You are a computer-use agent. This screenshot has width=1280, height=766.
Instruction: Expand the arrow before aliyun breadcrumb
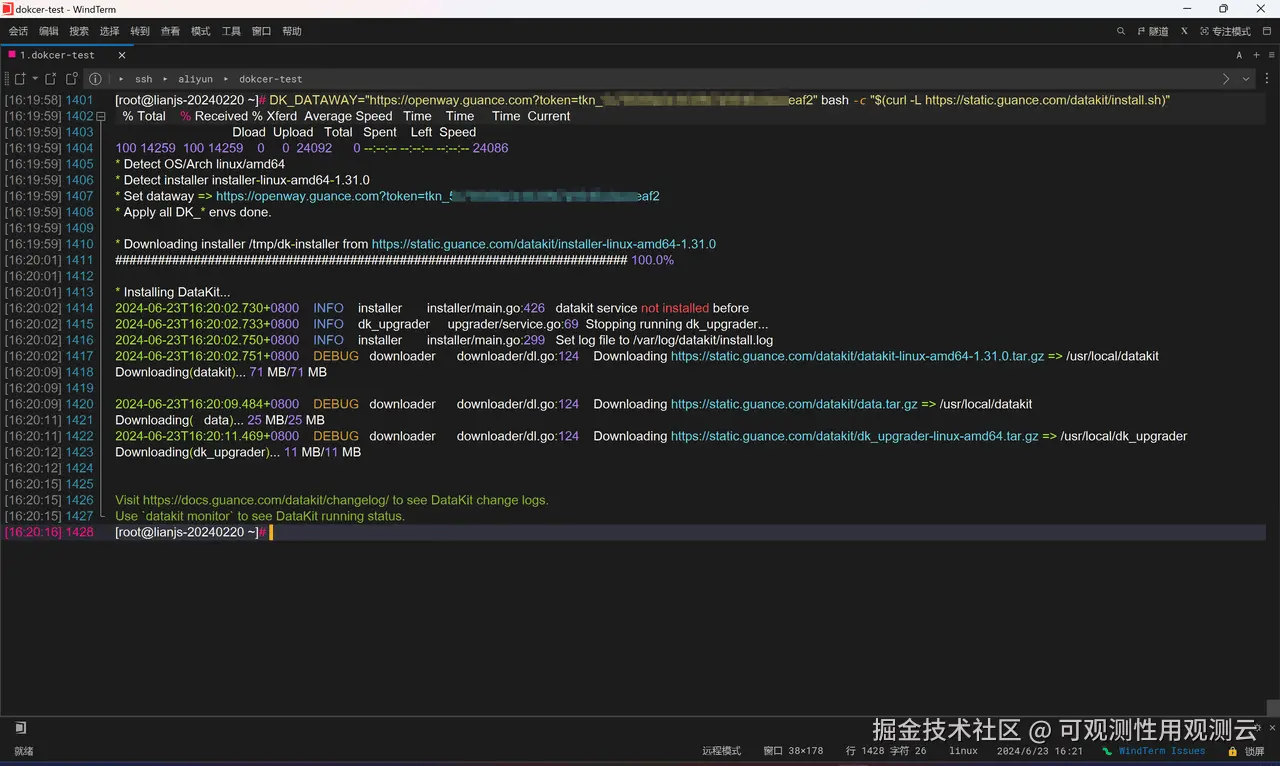pos(166,79)
